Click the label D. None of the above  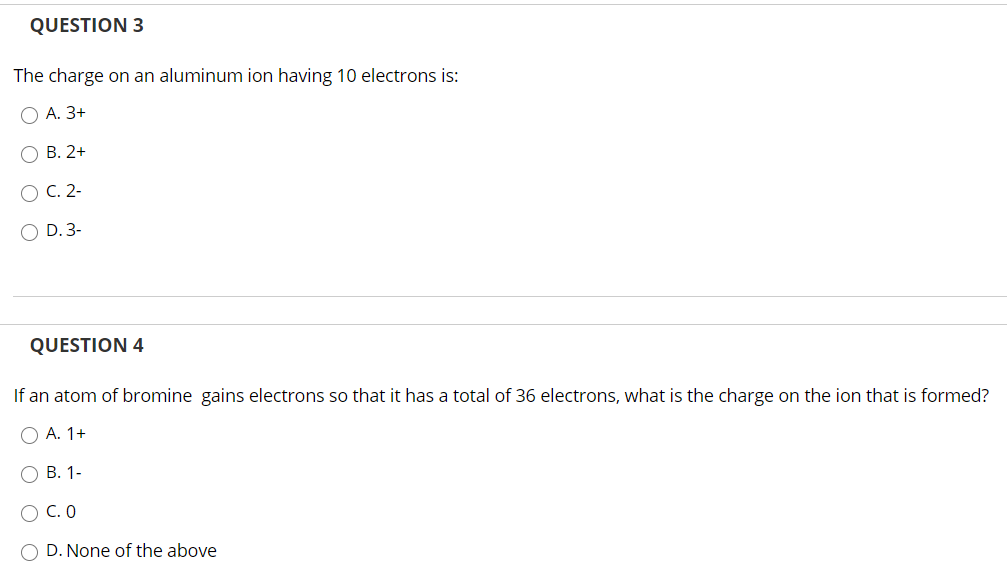tap(131, 550)
